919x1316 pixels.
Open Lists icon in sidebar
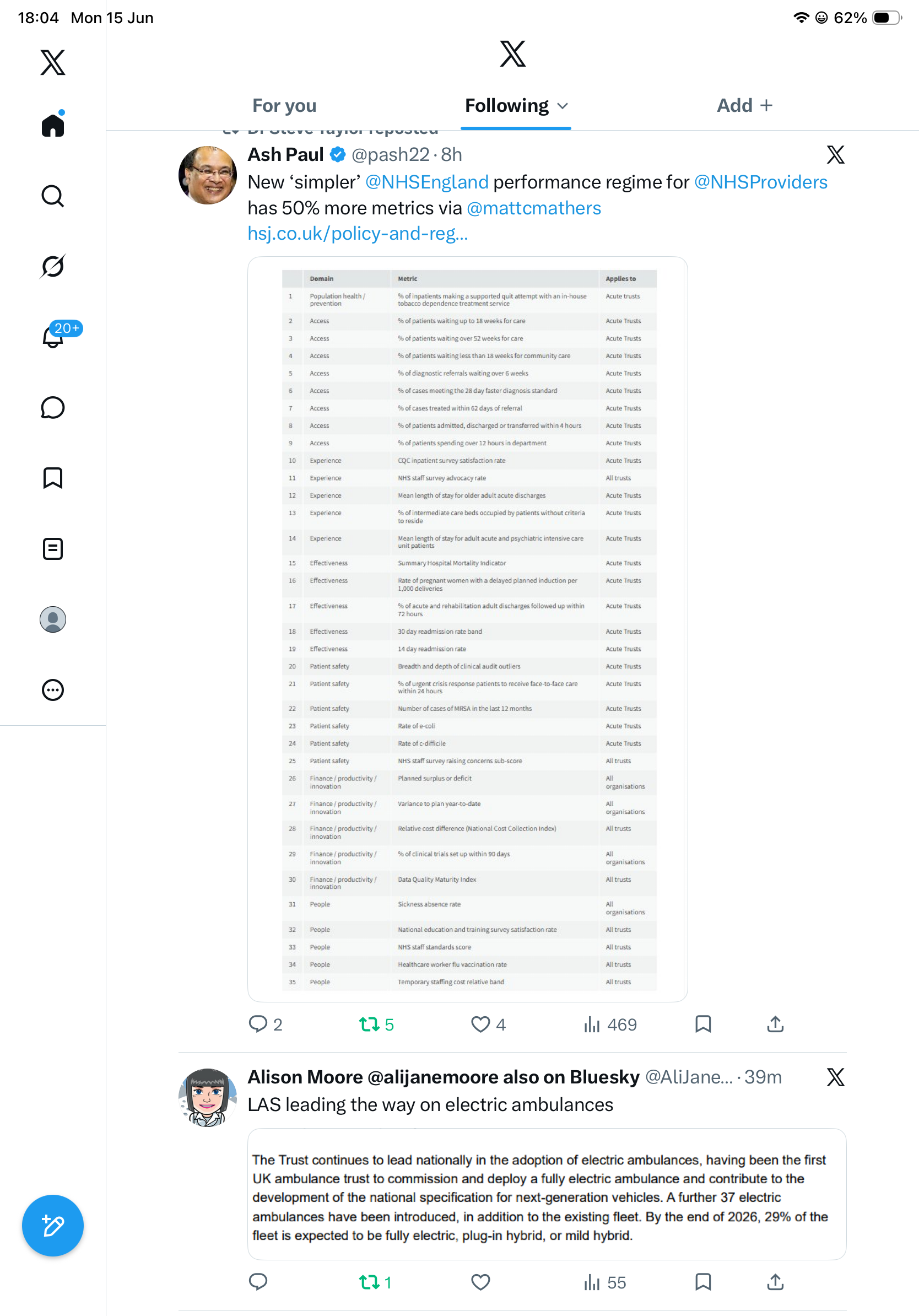[x=53, y=548]
